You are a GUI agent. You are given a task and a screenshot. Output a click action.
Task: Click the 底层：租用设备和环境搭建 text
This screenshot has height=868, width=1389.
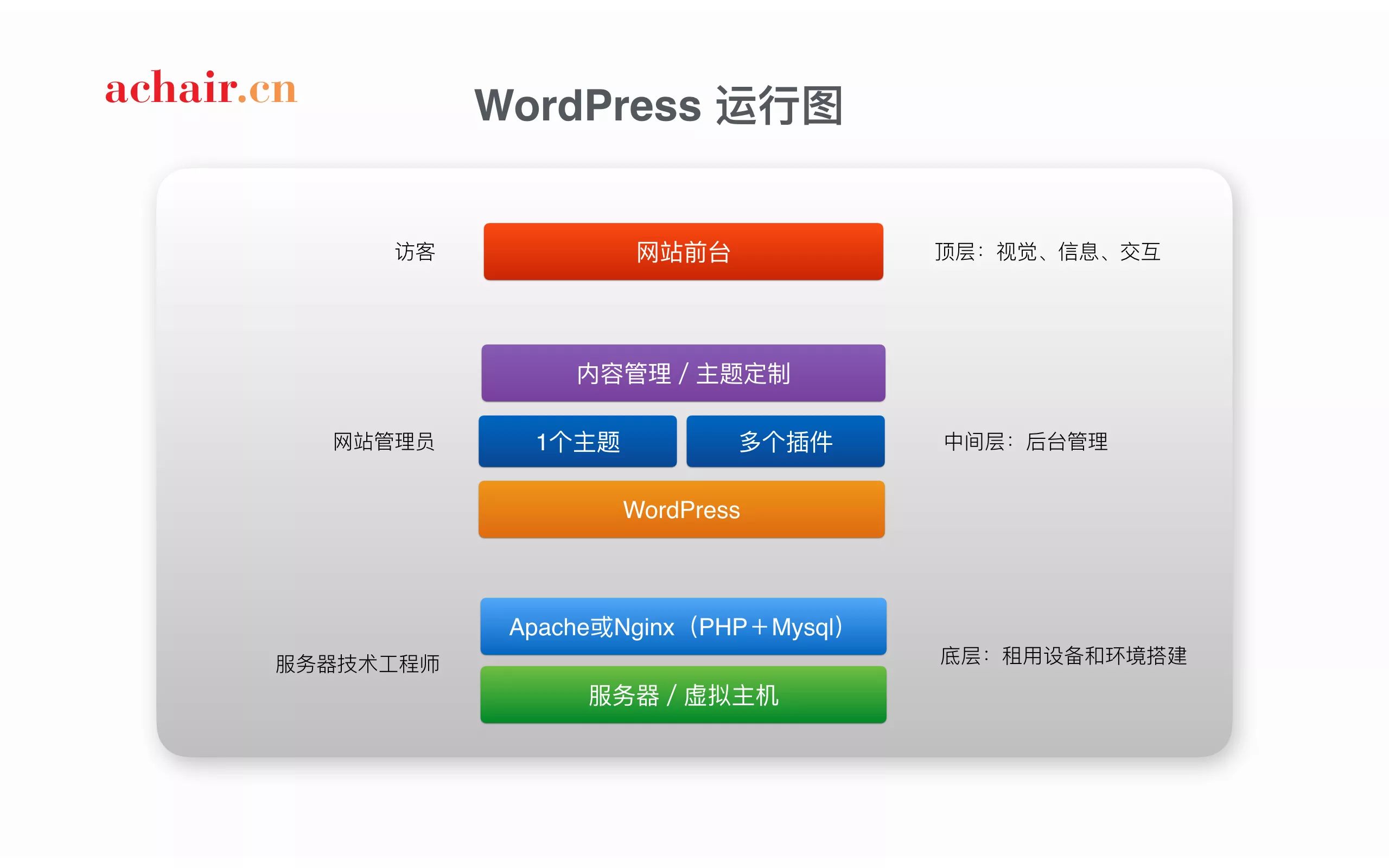pos(1063,655)
